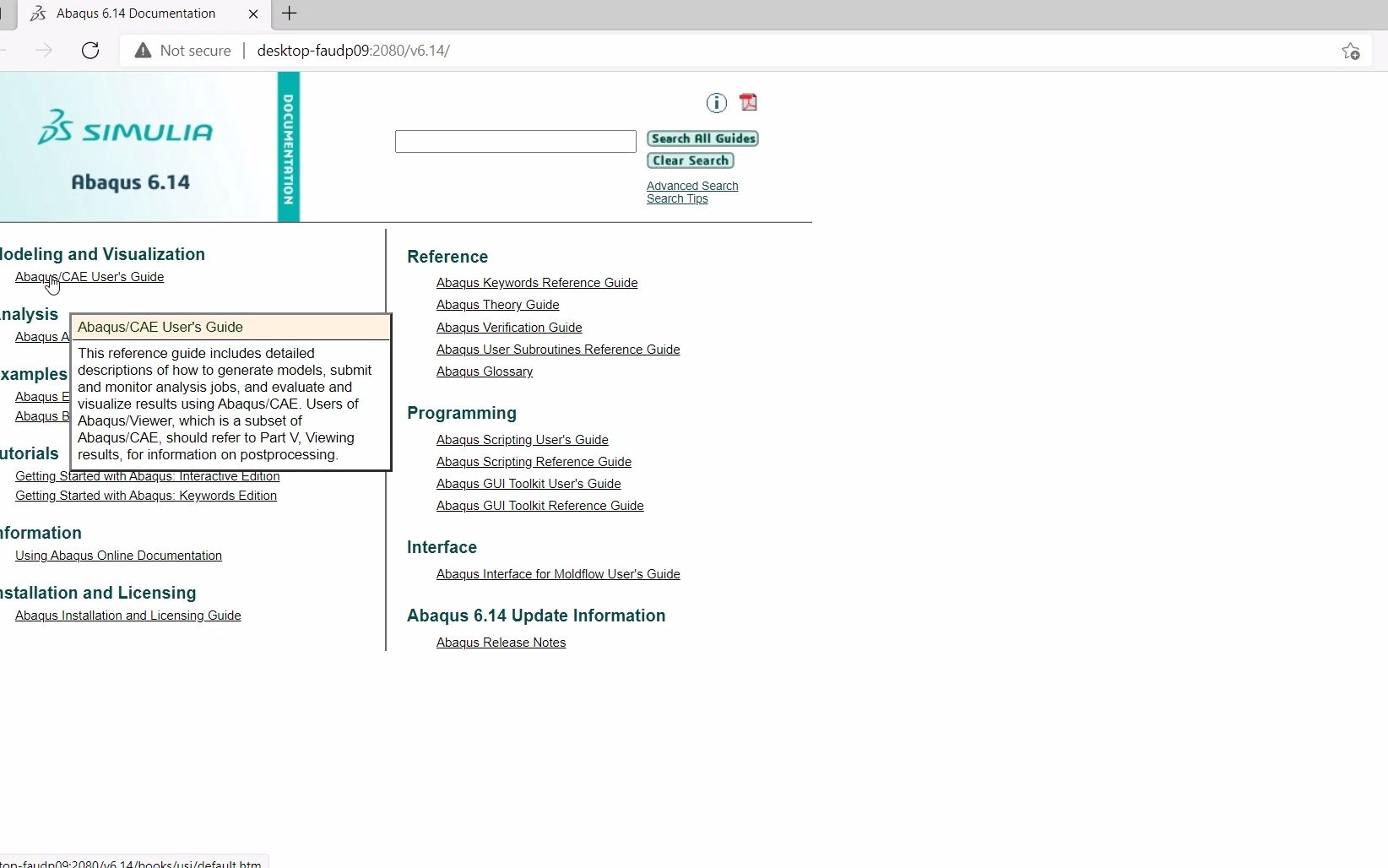Open Abaqus Verification Guide link
This screenshot has width=1388, height=868.
tap(509, 328)
